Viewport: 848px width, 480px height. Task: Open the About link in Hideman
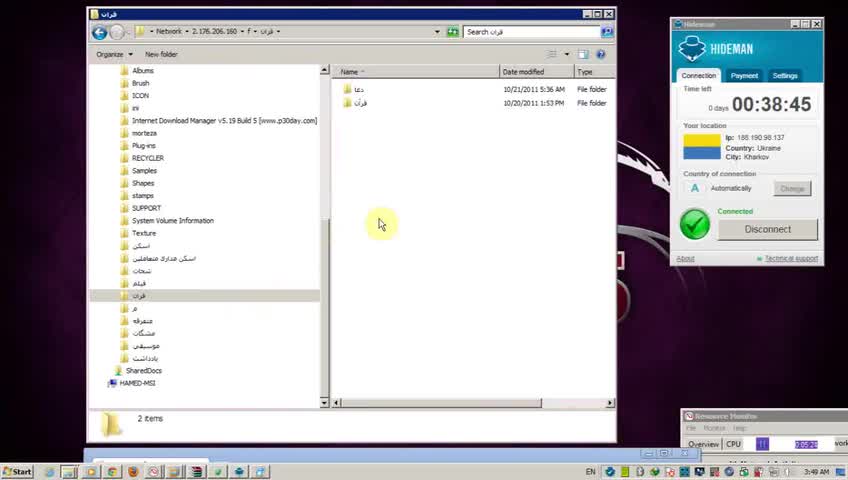coord(685,258)
